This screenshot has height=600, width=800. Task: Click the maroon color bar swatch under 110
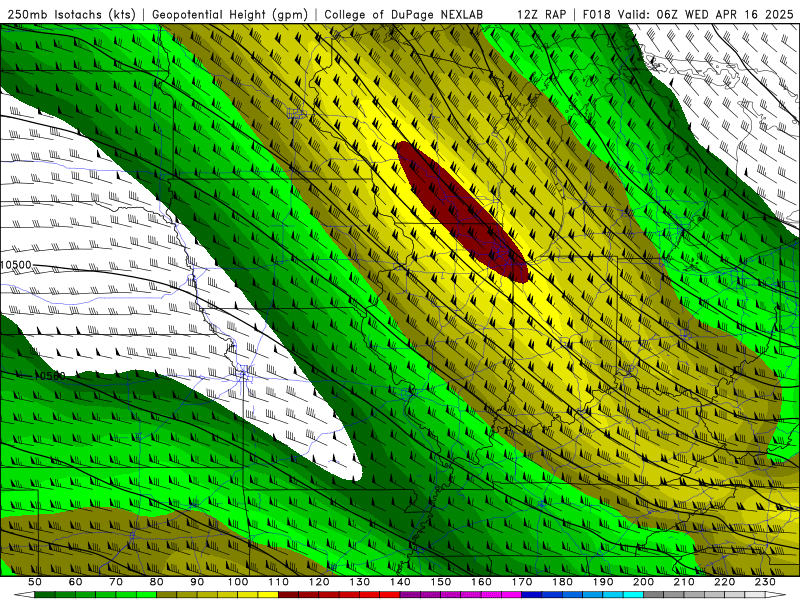pos(288,595)
